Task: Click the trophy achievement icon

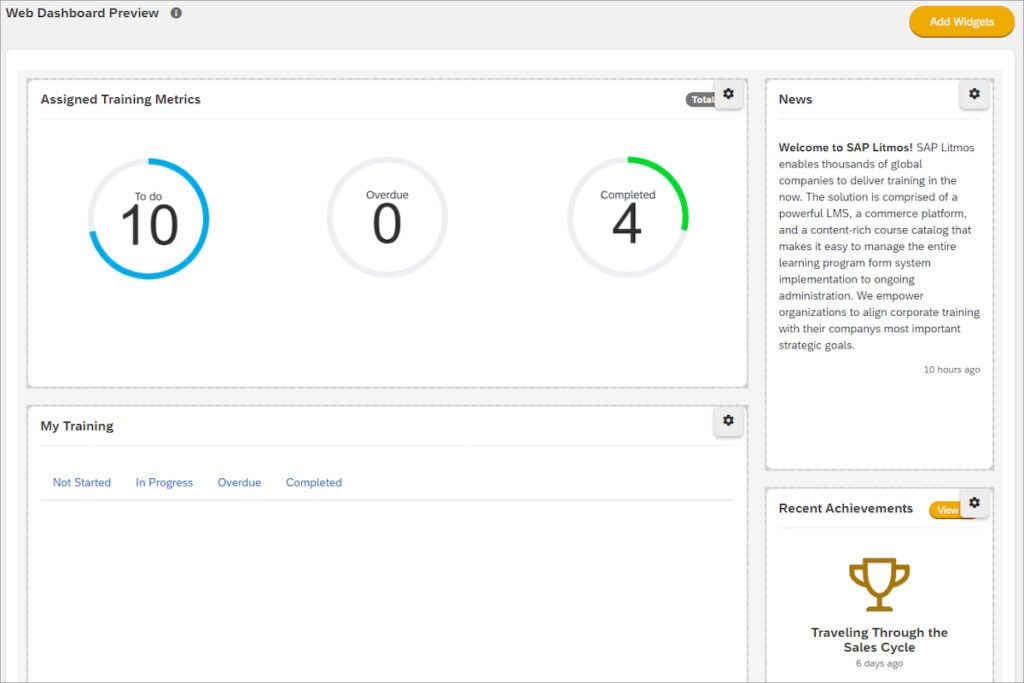Action: pyautogui.click(x=879, y=584)
